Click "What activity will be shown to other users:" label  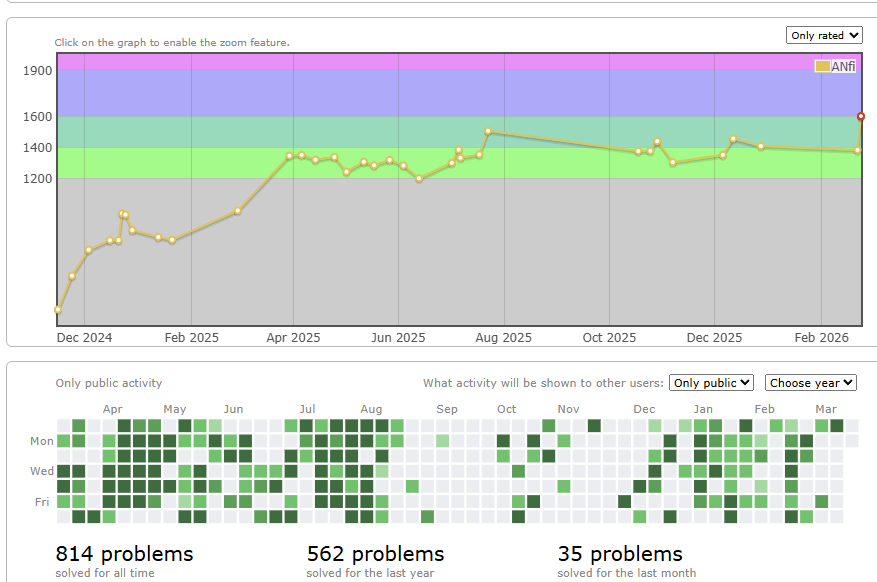point(543,383)
